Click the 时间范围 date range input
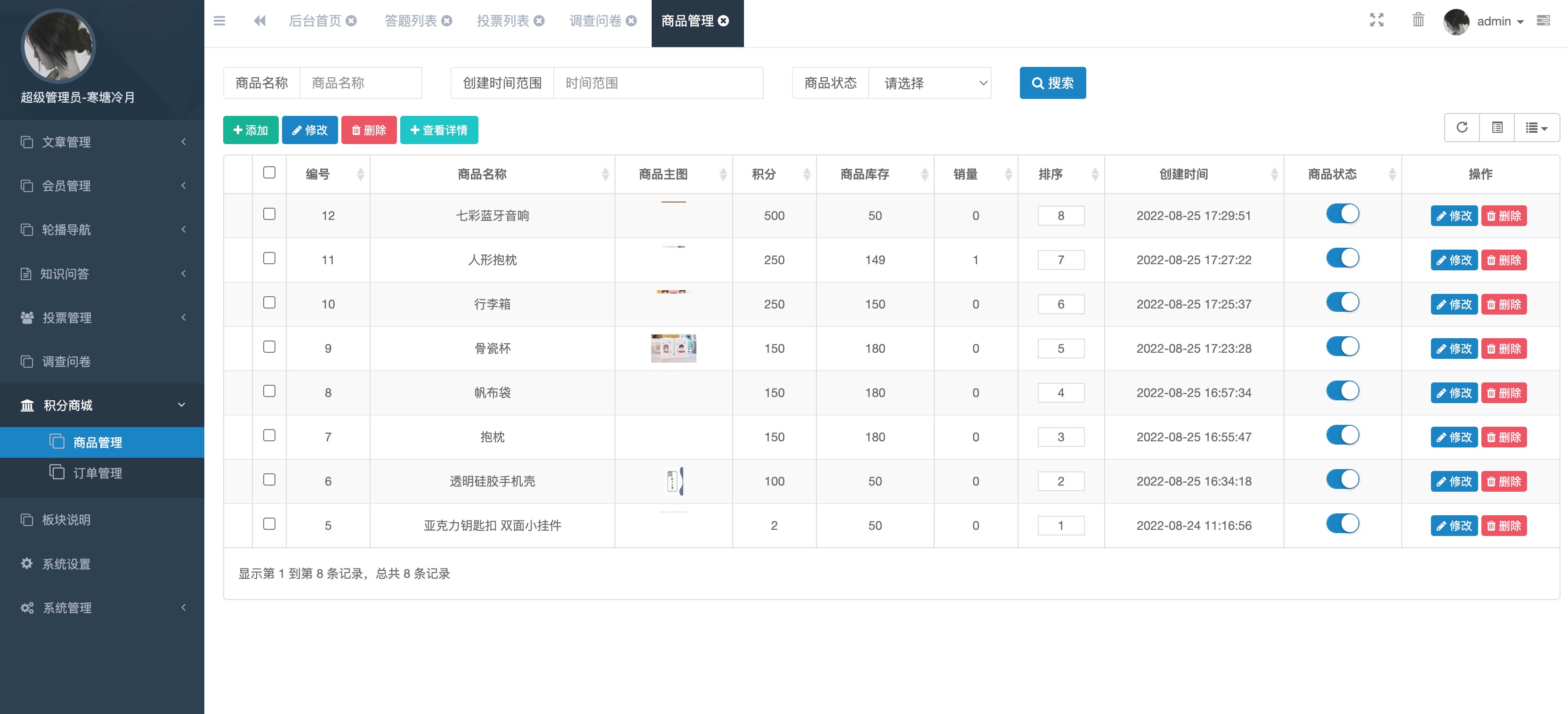1568x714 pixels. [x=658, y=83]
